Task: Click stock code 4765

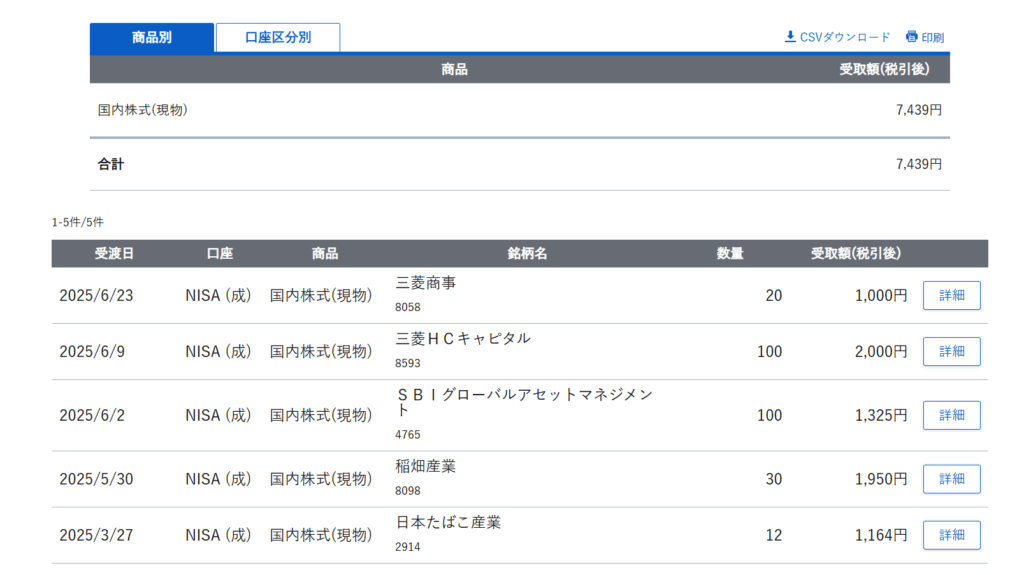Action: [x=408, y=435]
